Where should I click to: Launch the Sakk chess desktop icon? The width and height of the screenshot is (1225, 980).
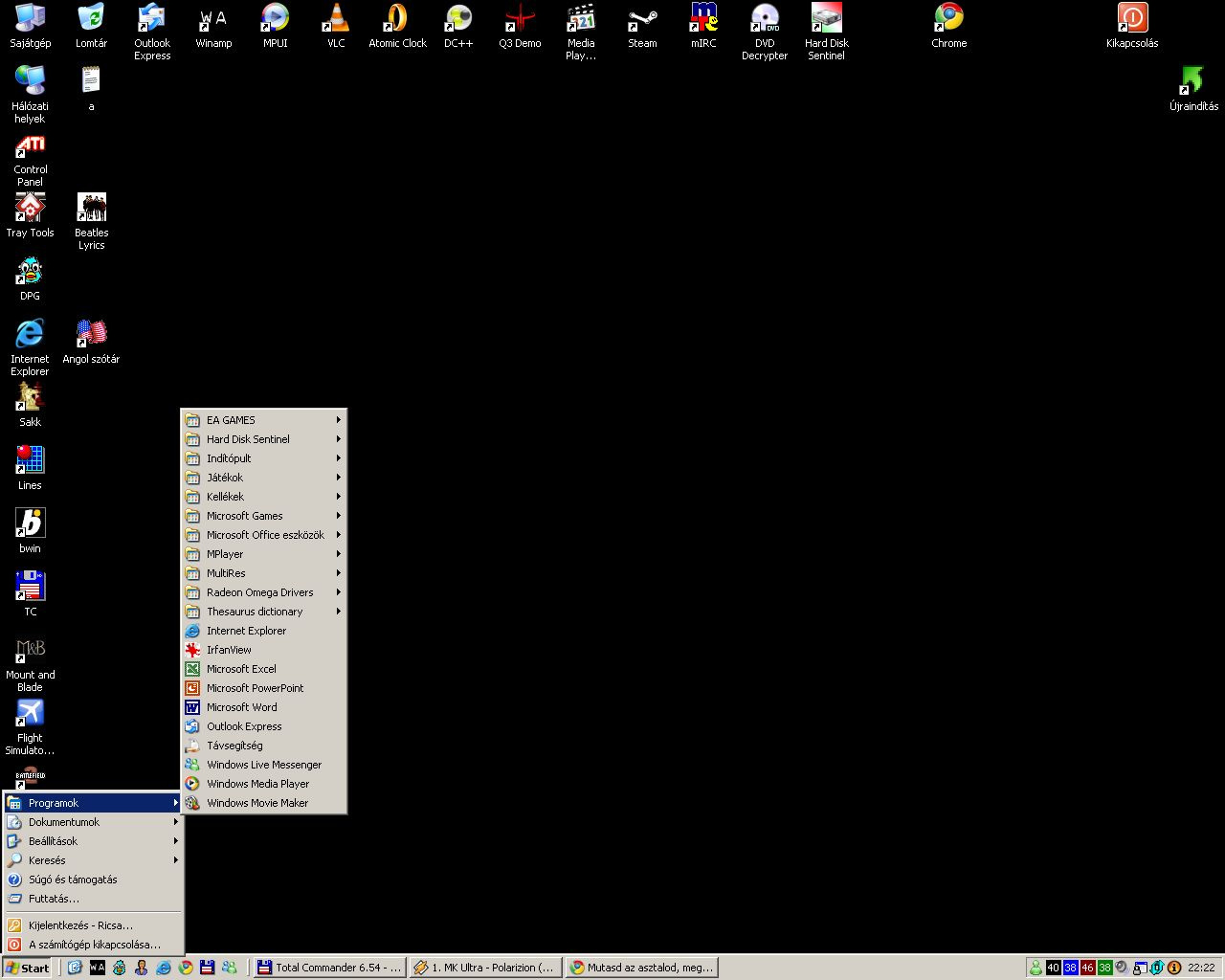[x=30, y=405]
